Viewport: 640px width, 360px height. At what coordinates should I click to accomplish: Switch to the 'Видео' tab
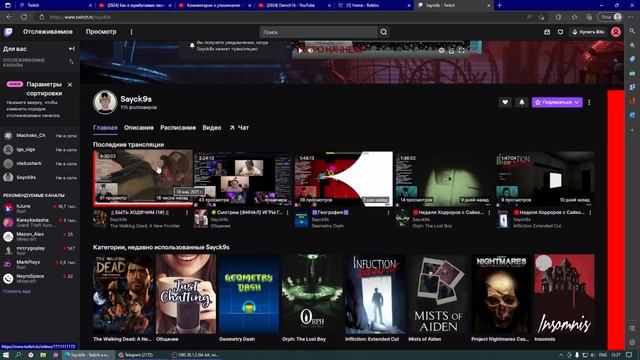(212, 128)
